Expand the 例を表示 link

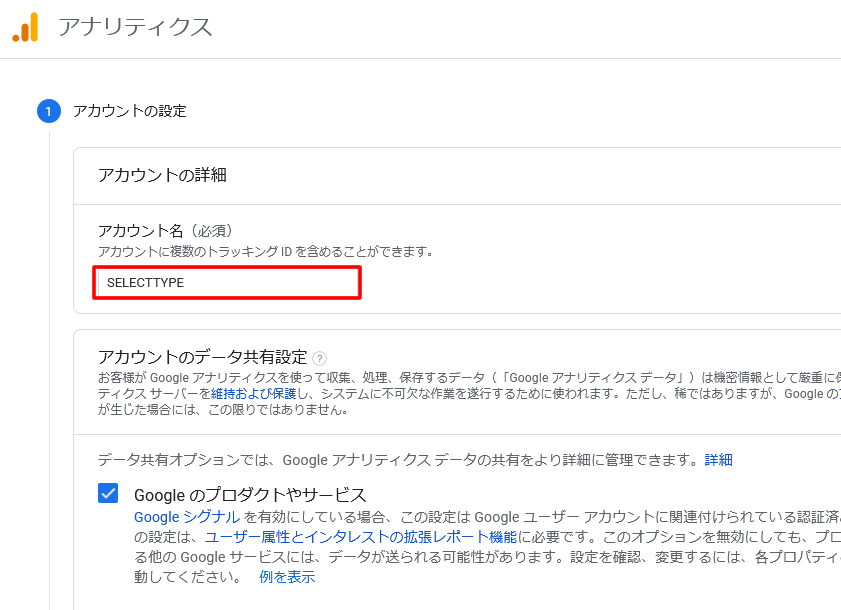pyautogui.click(x=287, y=577)
